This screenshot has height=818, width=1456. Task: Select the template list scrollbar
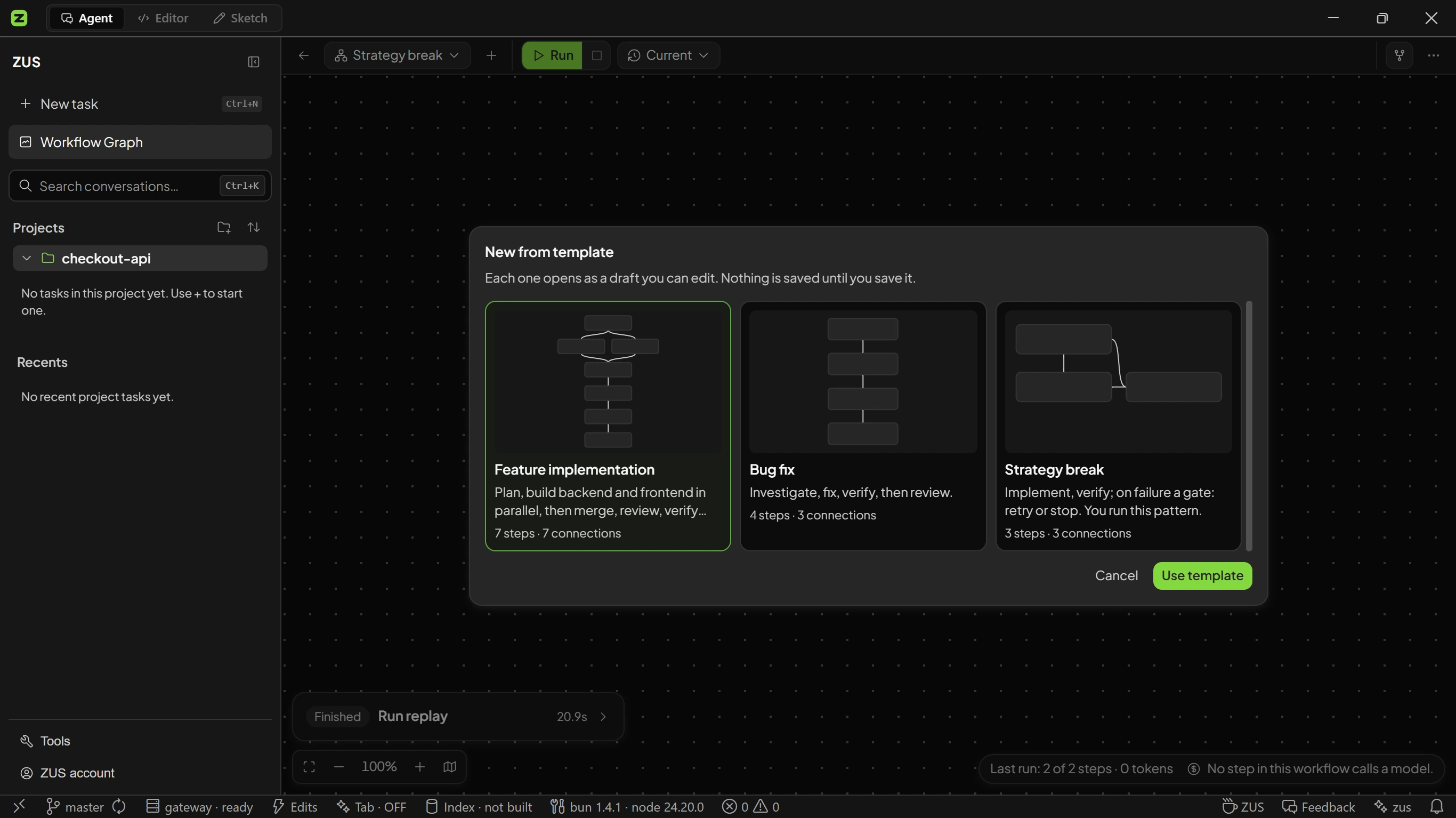(x=1249, y=426)
